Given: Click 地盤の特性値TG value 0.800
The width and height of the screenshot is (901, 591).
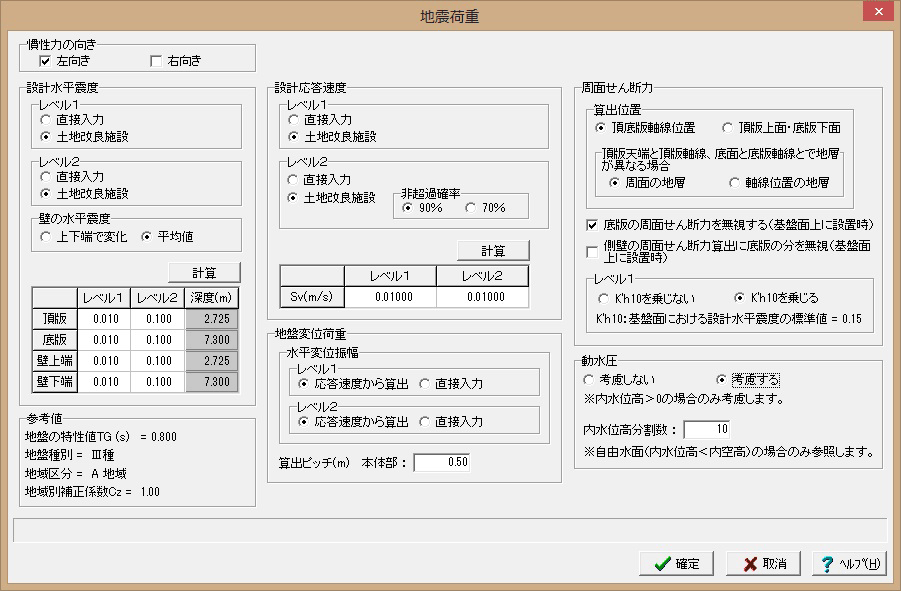Looking at the screenshot, I should coord(164,437).
